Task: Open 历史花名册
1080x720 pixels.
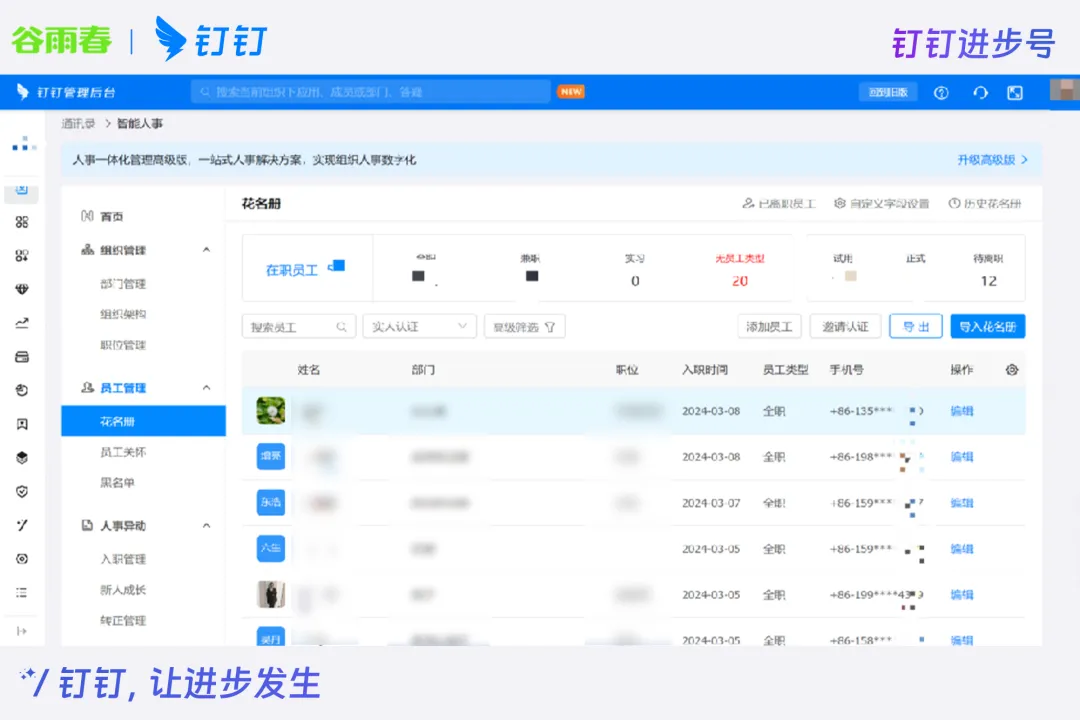Action: [985, 204]
